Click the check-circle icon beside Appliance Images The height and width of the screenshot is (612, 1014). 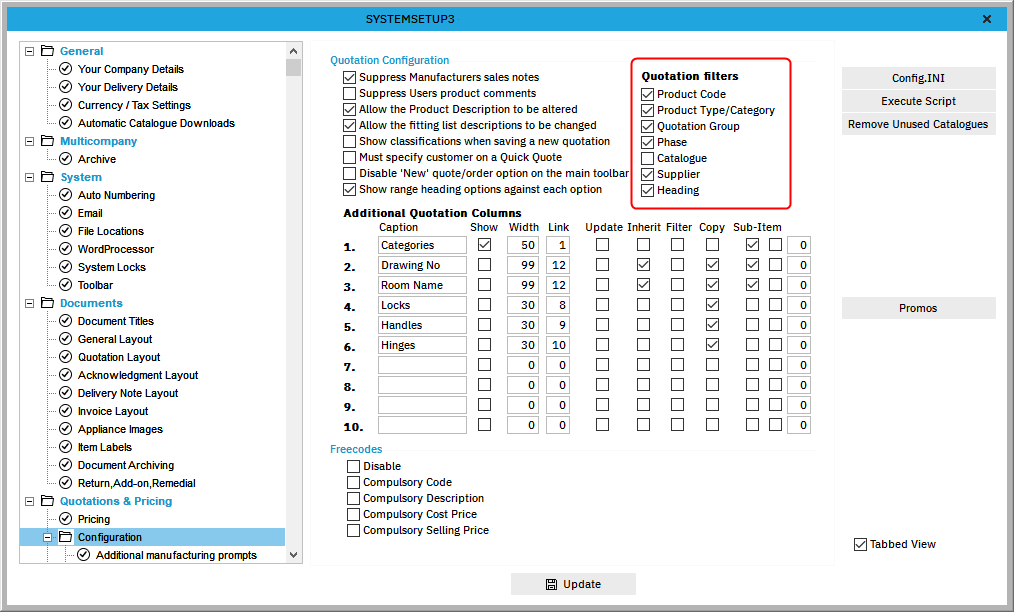point(65,429)
